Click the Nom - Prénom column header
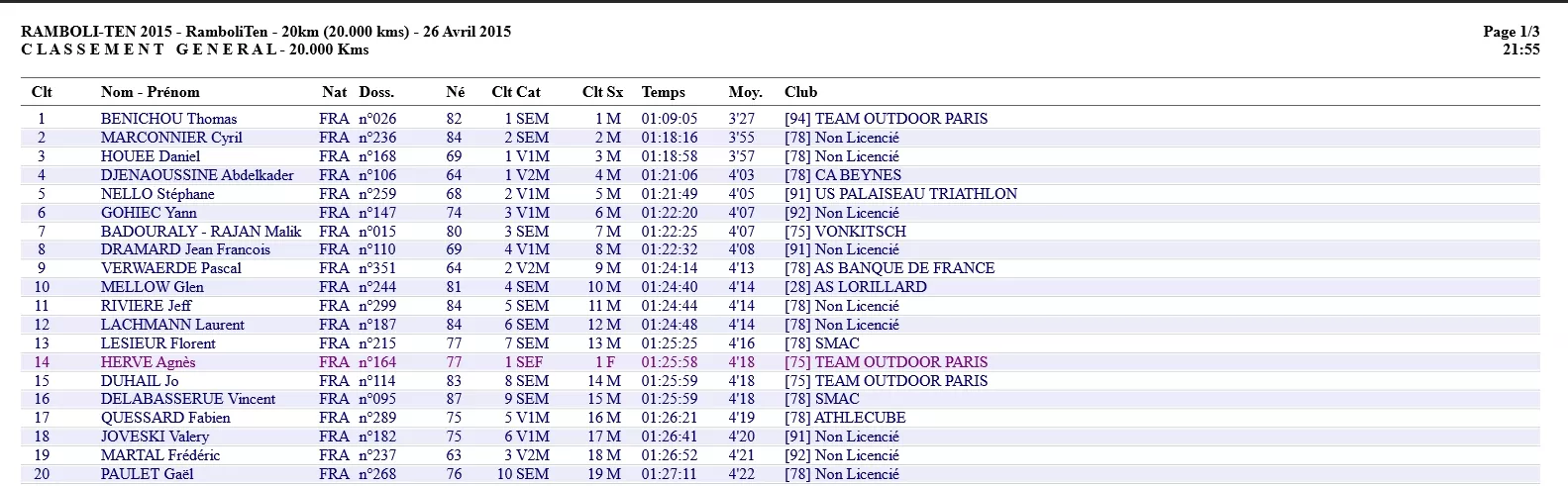This screenshot has width=1568, height=486. tap(150, 92)
